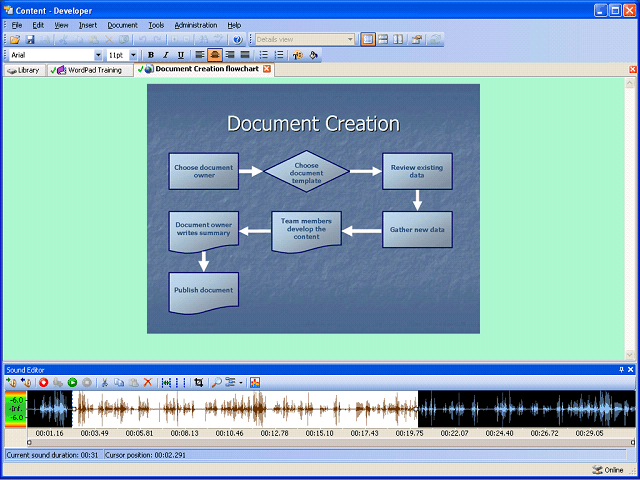Click the timeline marker at 00:10.46
Image resolution: width=640 pixels, height=480 pixels.
pos(229,433)
